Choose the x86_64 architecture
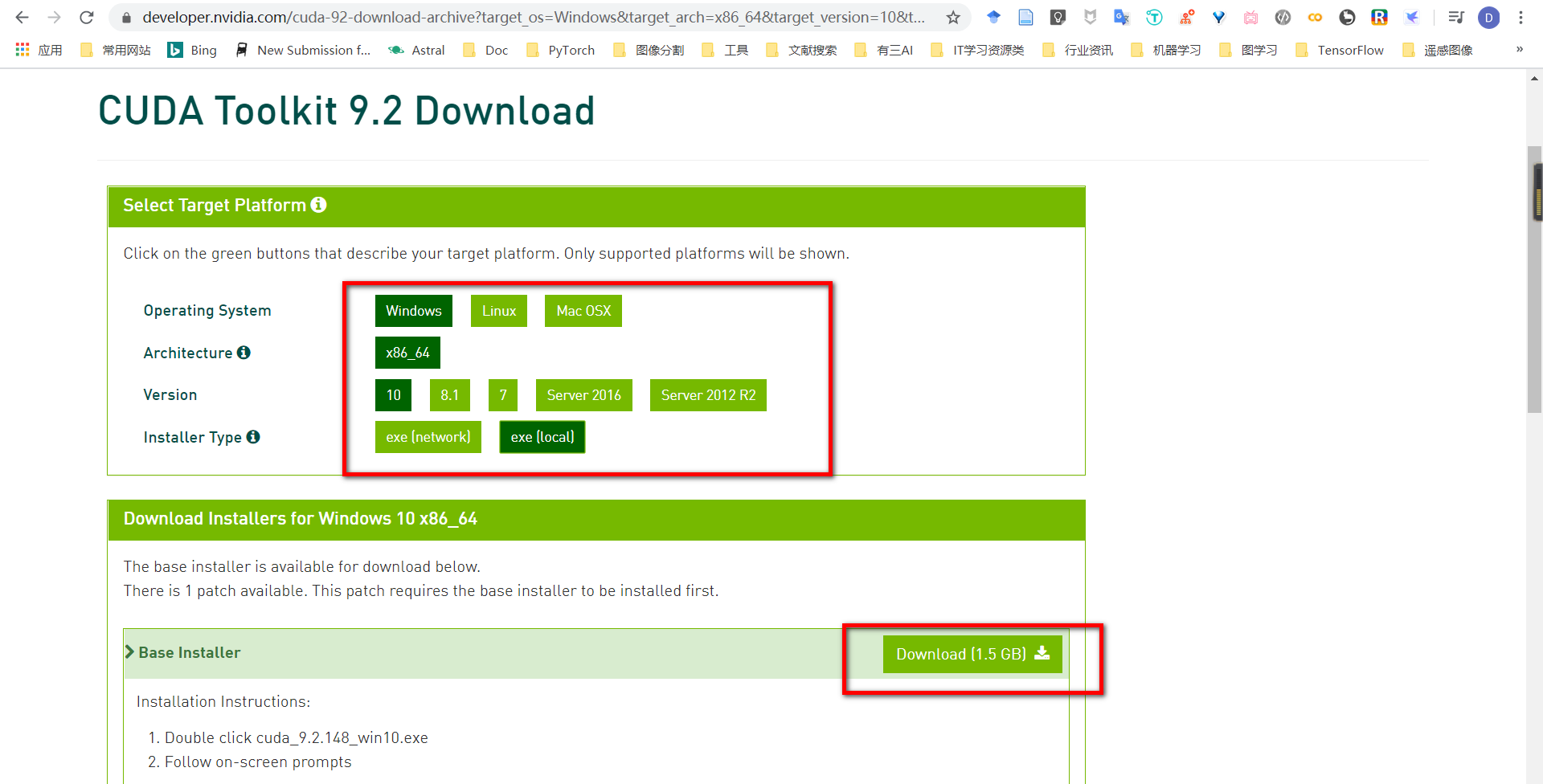The height and width of the screenshot is (784, 1543). [407, 353]
